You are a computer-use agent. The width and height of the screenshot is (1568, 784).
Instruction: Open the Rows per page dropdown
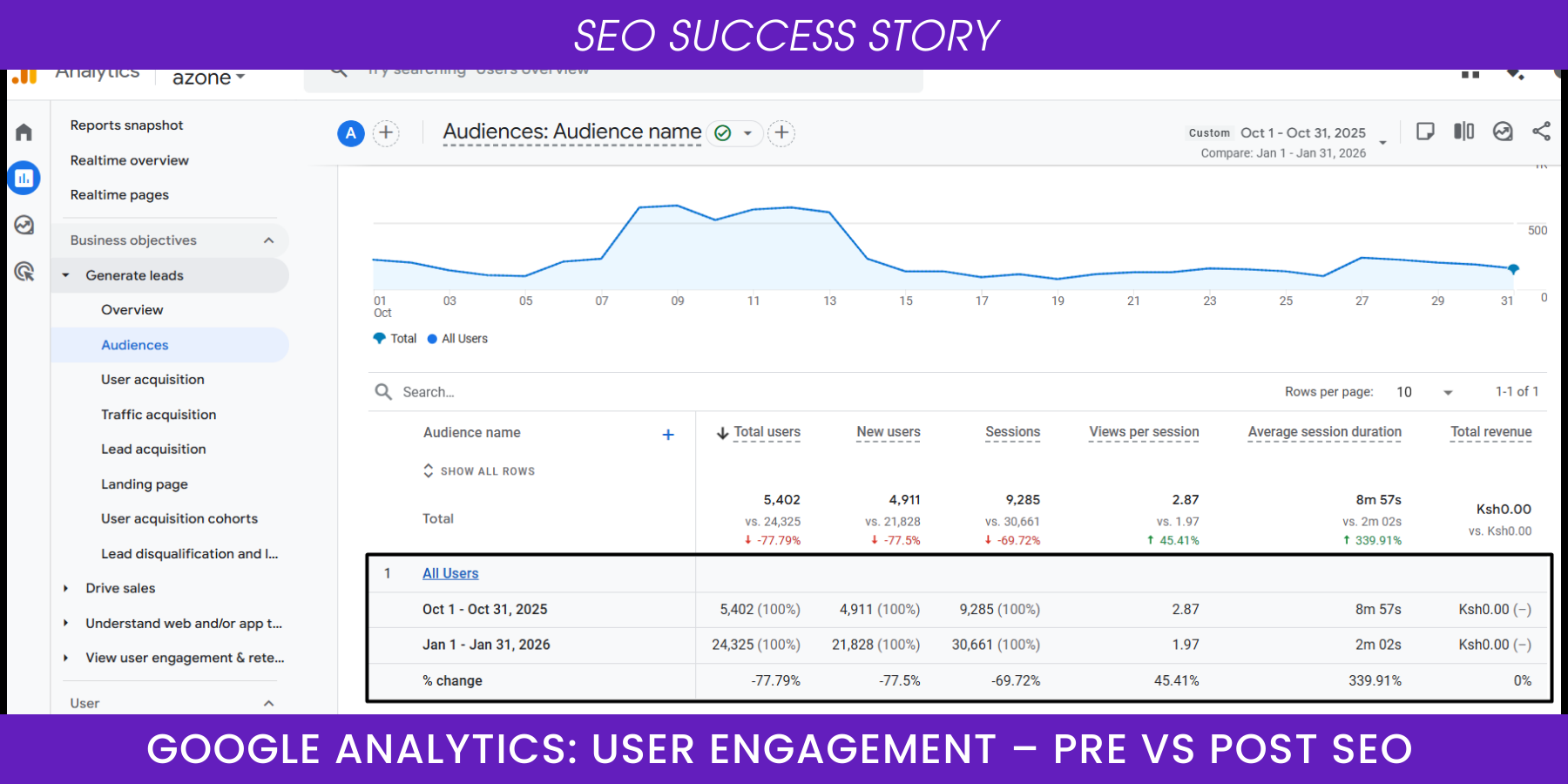1424,392
